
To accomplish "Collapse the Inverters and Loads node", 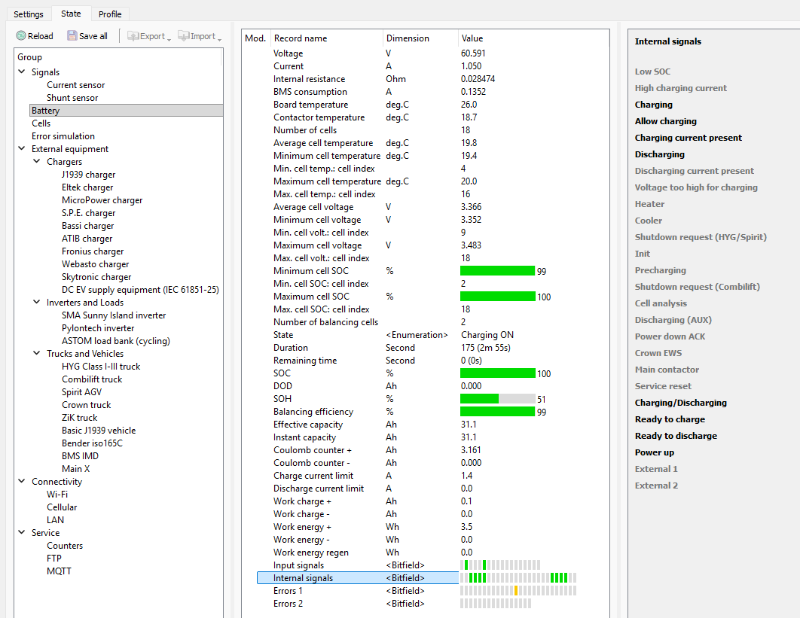I will point(37,302).
